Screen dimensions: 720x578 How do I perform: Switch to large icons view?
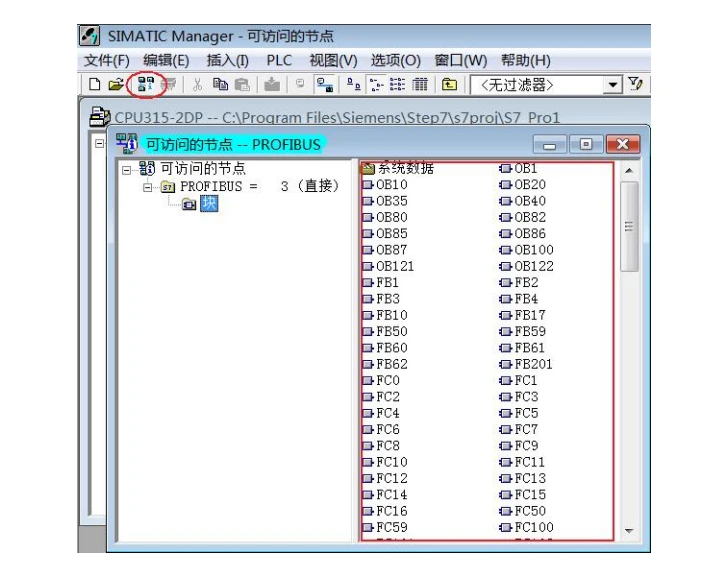tap(353, 84)
